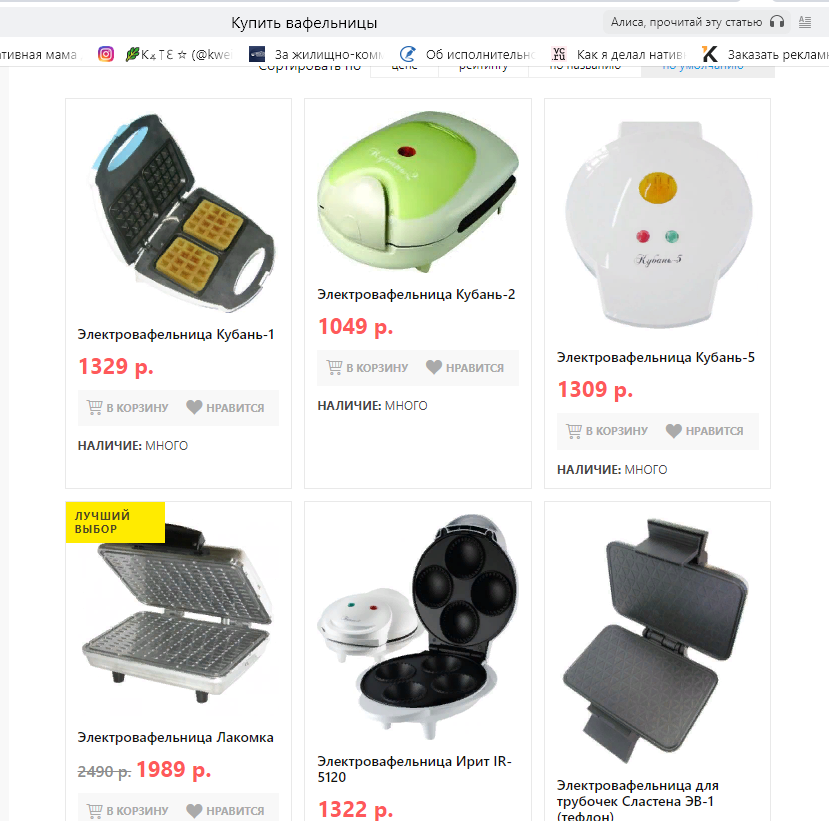Open 'Как я делал натив' bookmark
Image resolution: width=829 pixels, height=821 pixels.
[618, 54]
